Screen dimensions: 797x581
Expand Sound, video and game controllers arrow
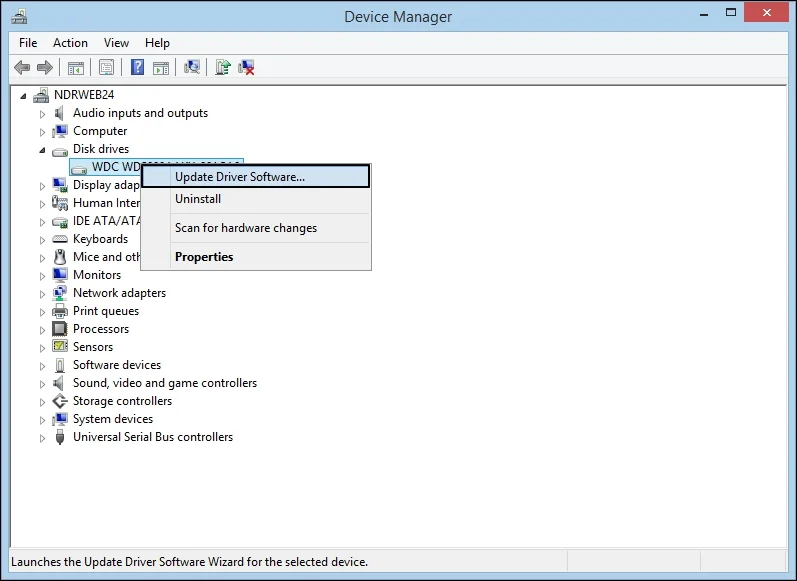(x=42, y=384)
